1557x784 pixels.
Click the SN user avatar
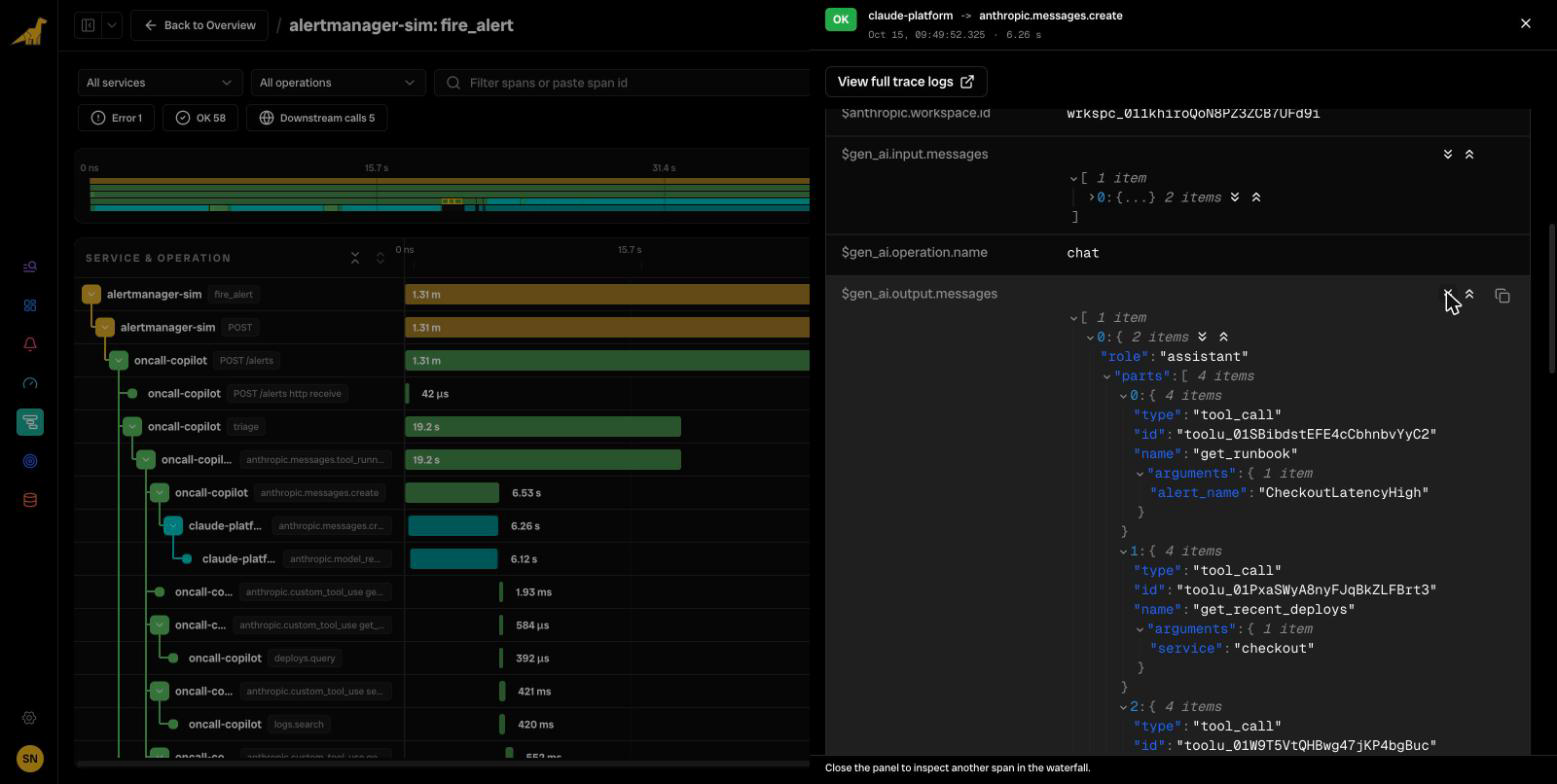[29, 759]
